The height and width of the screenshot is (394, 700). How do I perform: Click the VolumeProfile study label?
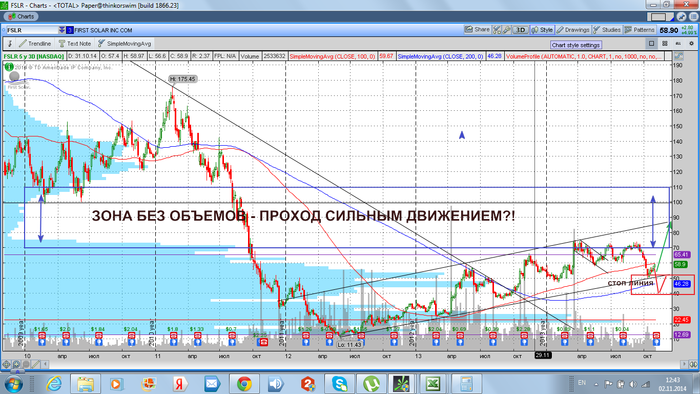tap(585, 57)
